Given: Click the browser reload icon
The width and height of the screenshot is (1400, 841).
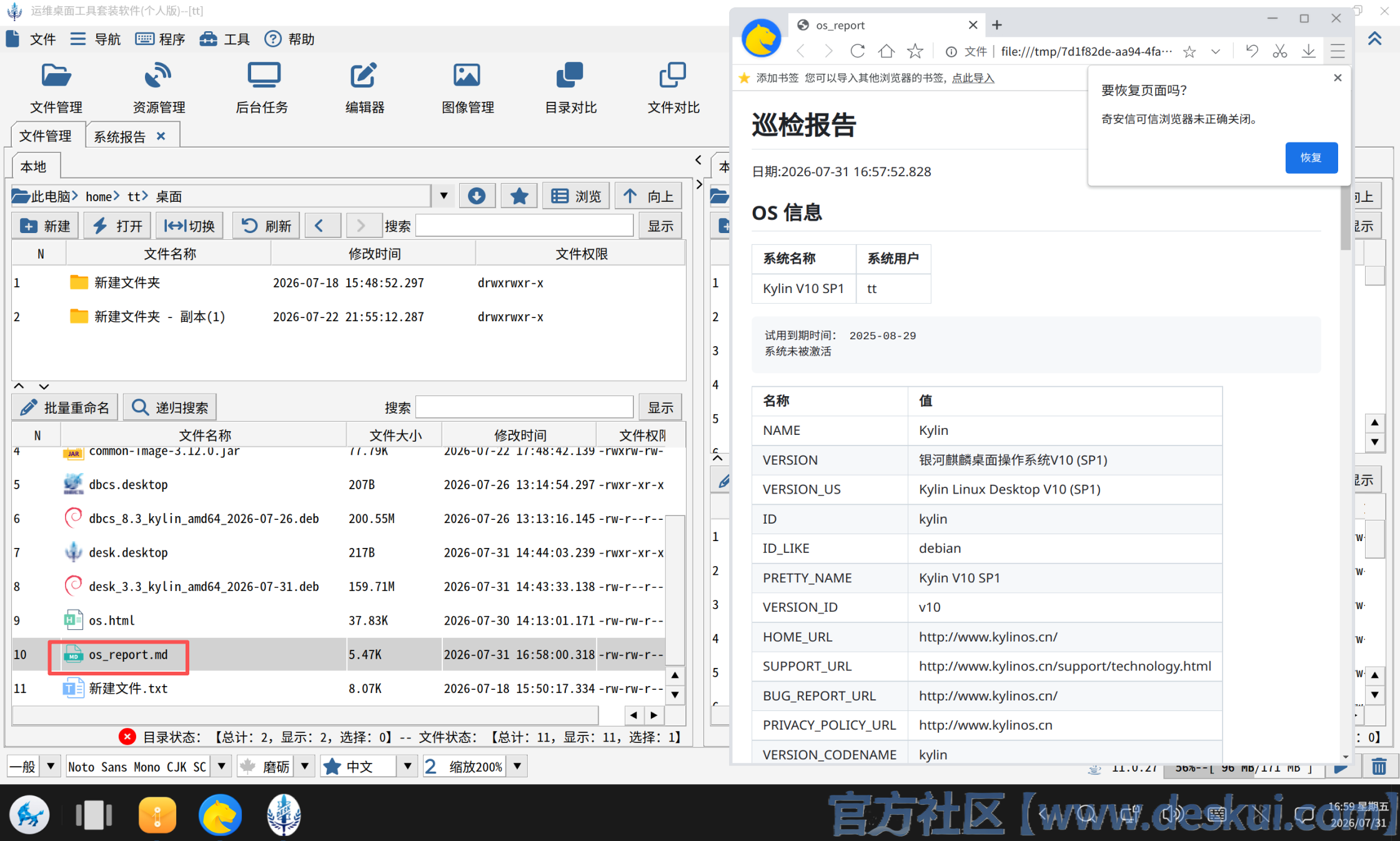Looking at the screenshot, I should coord(857,51).
